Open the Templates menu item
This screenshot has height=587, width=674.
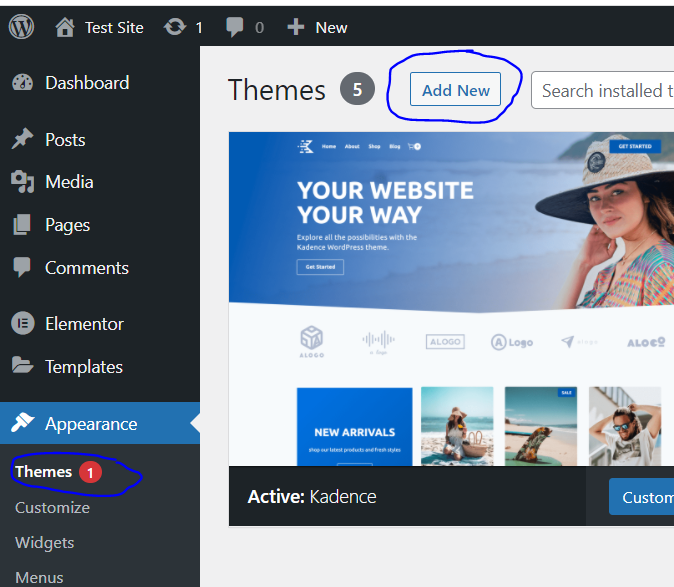pyautogui.click(x=84, y=367)
